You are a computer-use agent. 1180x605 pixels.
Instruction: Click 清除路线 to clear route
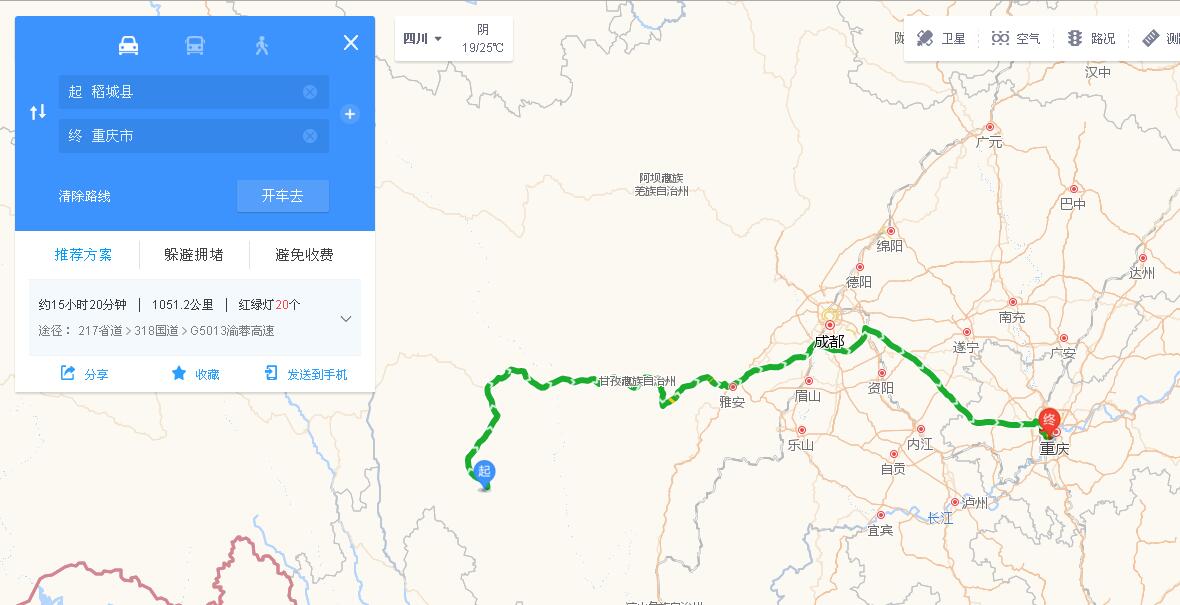[x=85, y=196]
